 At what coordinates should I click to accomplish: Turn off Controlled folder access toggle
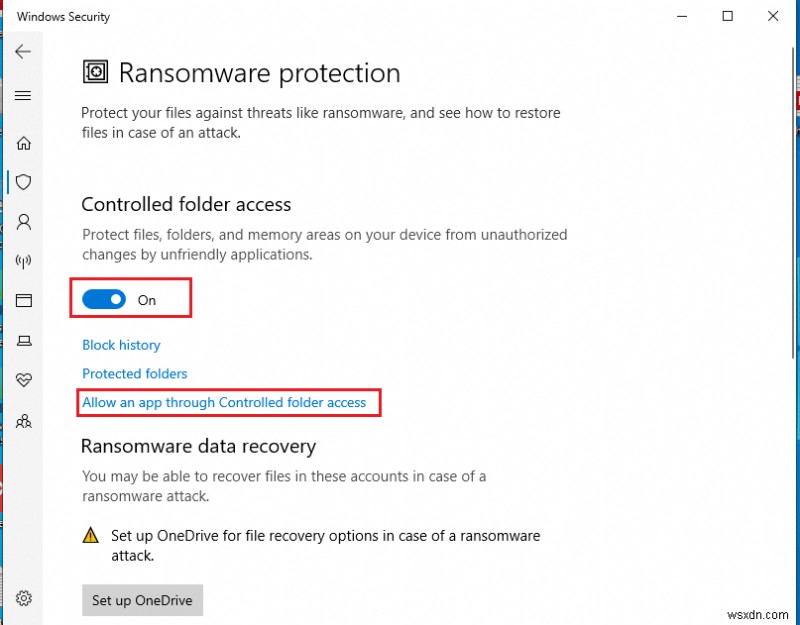(104, 299)
